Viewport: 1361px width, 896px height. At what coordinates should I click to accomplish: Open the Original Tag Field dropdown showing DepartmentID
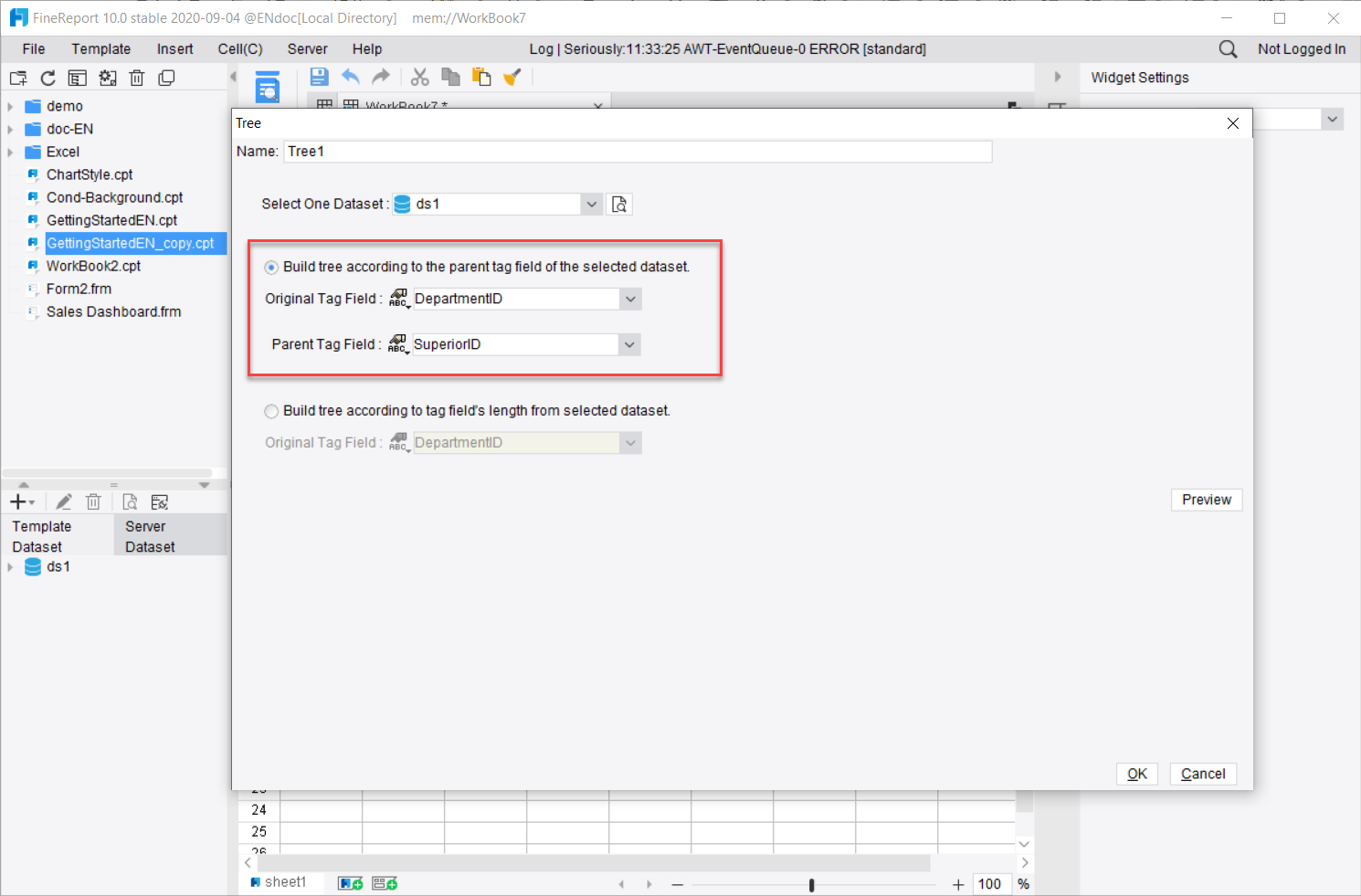629,299
